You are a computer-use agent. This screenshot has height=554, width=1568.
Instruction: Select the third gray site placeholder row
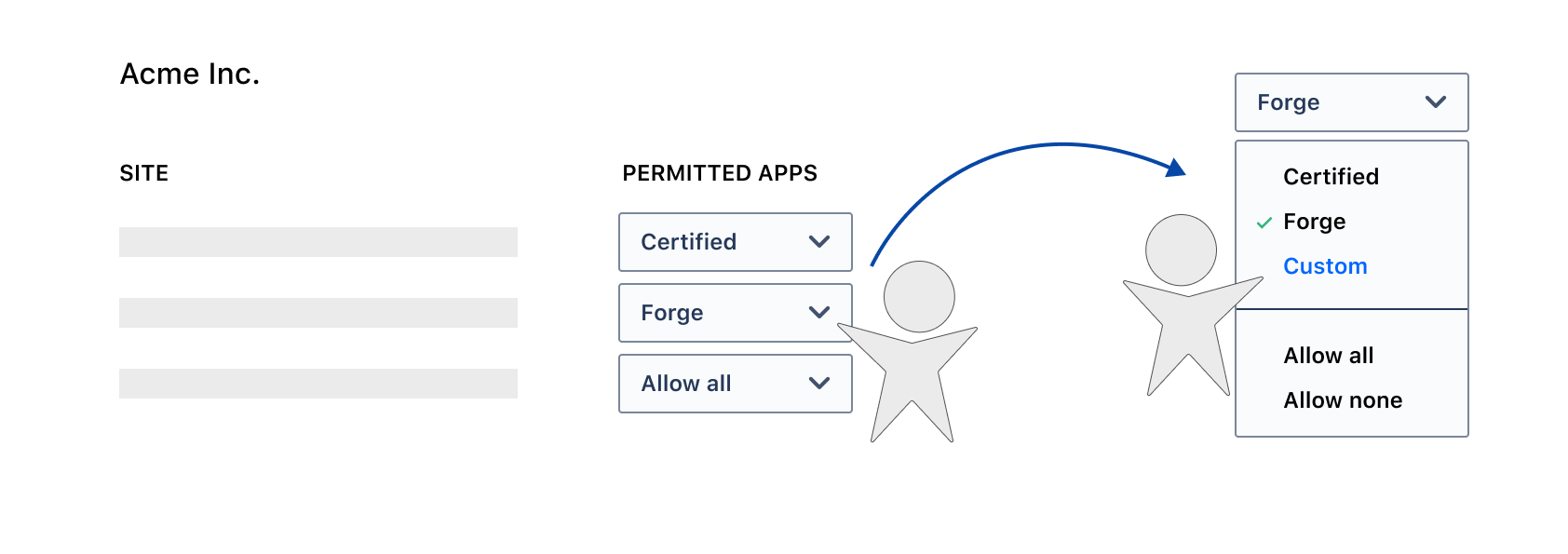(x=318, y=384)
